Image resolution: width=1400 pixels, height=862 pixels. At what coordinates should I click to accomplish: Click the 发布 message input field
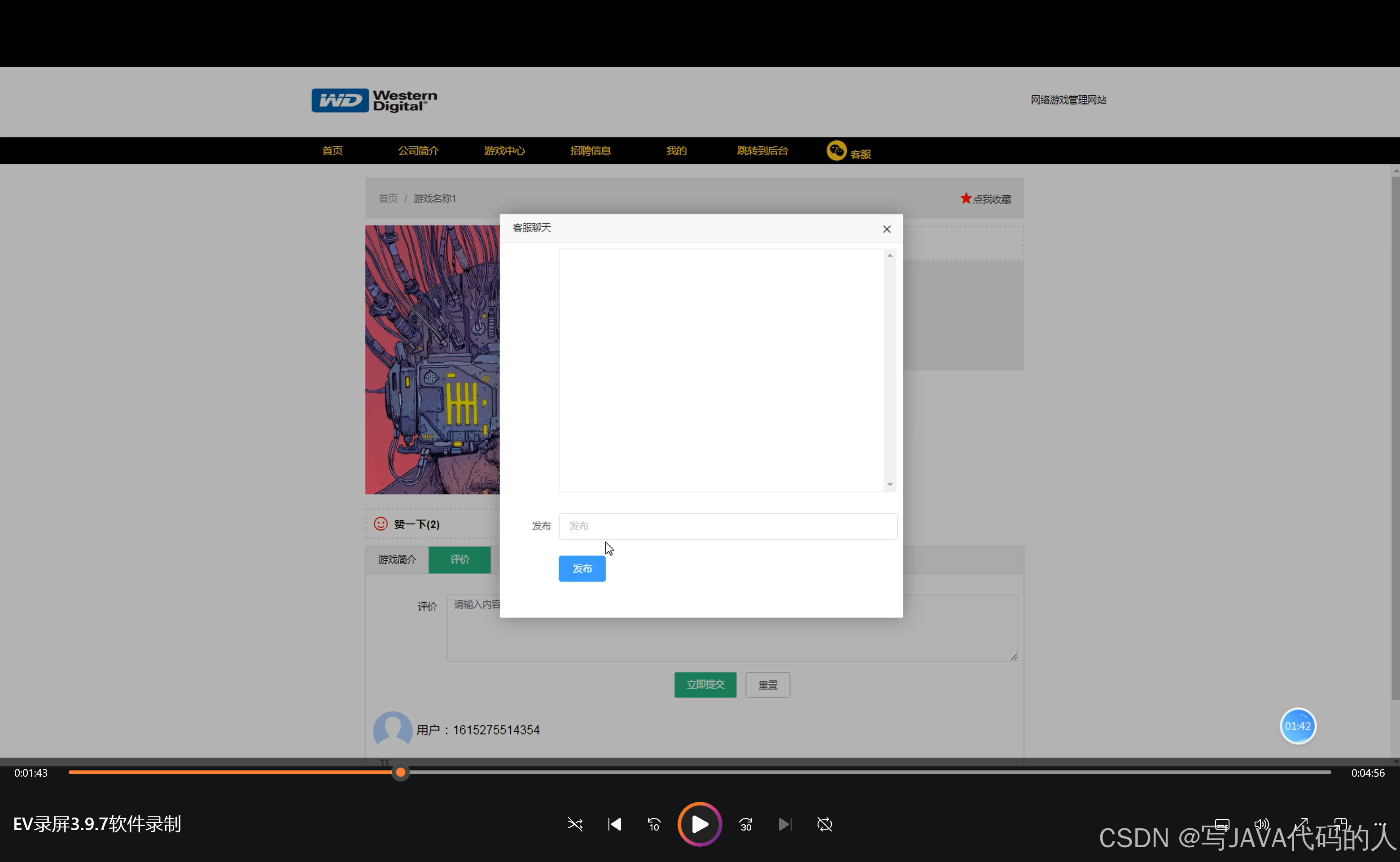(x=728, y=526)
